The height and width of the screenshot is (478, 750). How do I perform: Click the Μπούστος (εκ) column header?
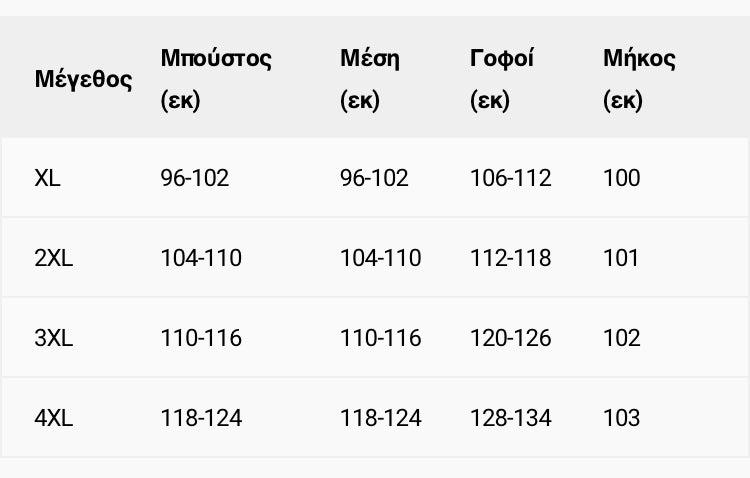coord(216,79)
